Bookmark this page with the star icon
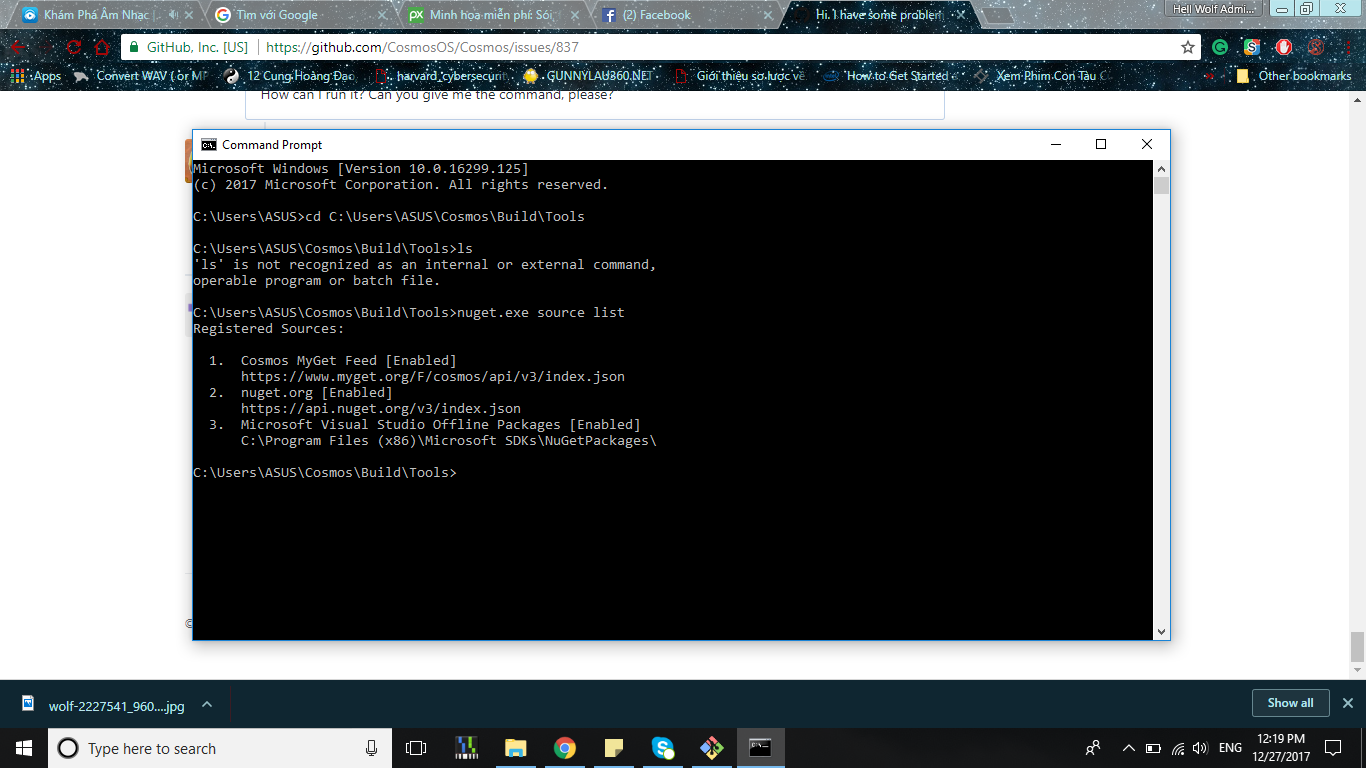 [1188, 47]
